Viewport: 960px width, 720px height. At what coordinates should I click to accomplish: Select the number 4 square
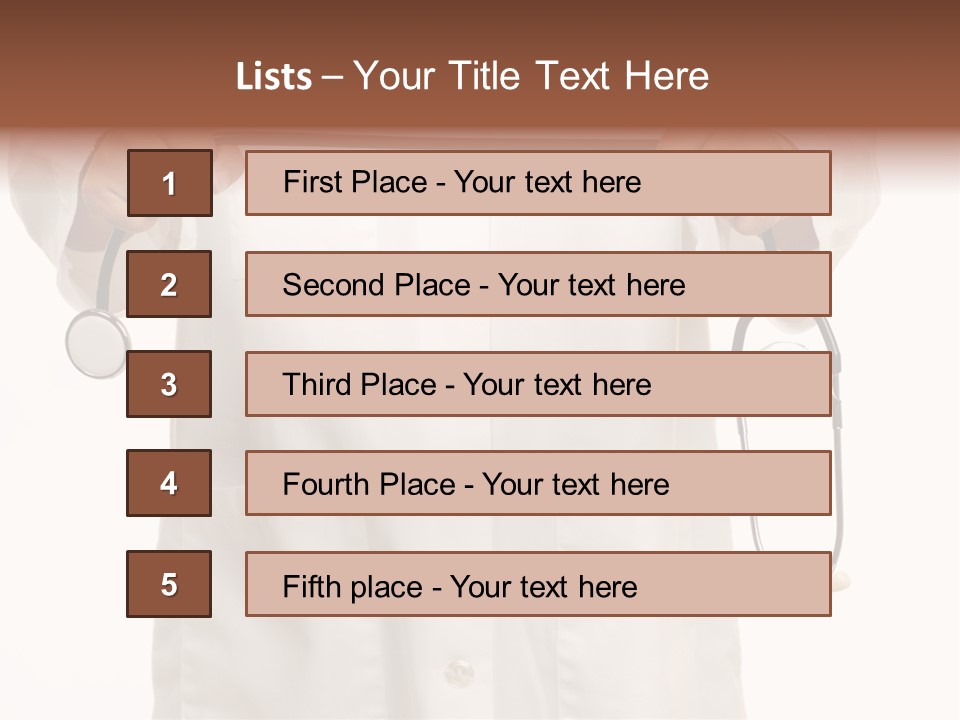coord(169,483)
